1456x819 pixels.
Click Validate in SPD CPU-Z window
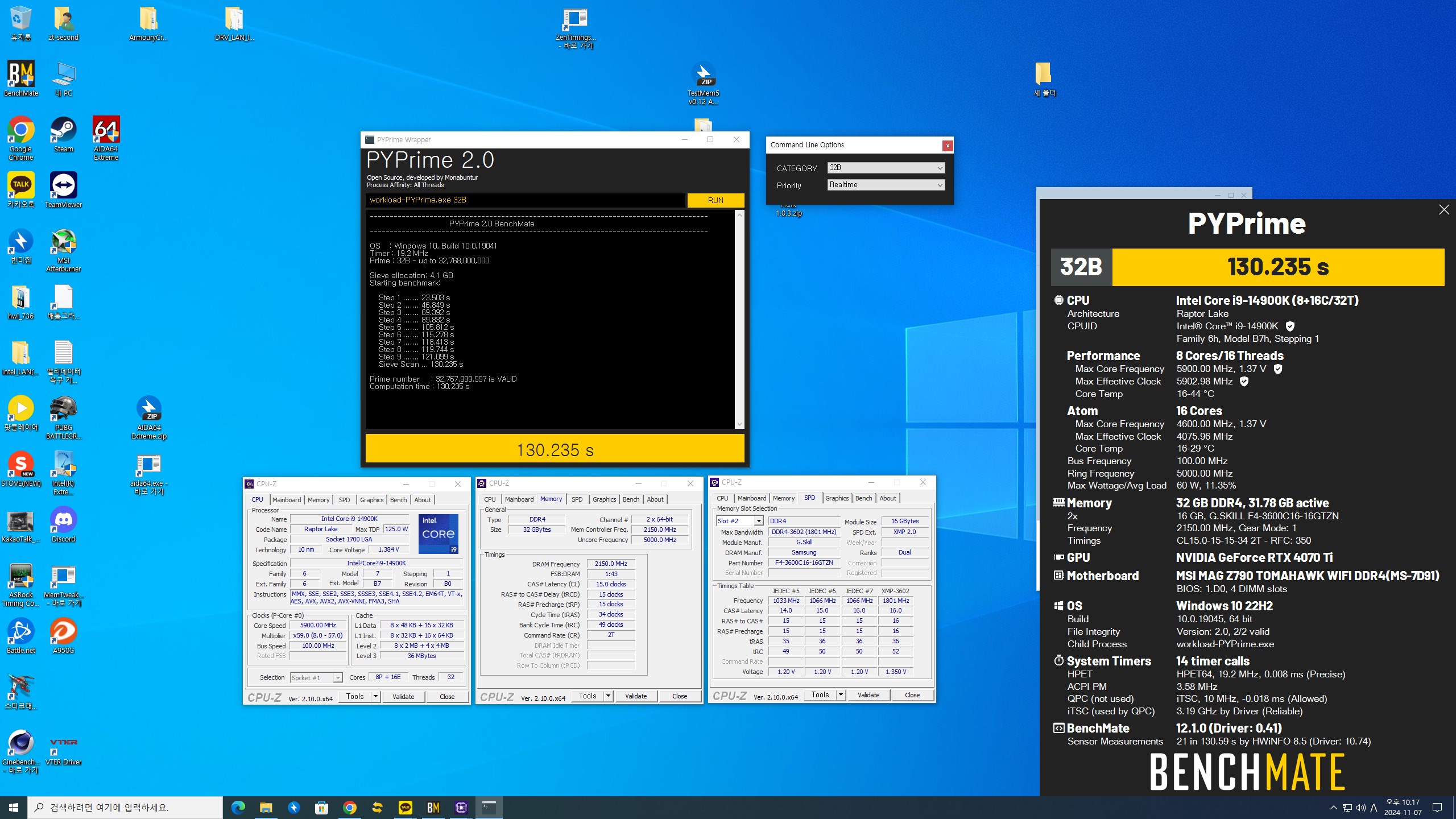click(x=868, y=694)
